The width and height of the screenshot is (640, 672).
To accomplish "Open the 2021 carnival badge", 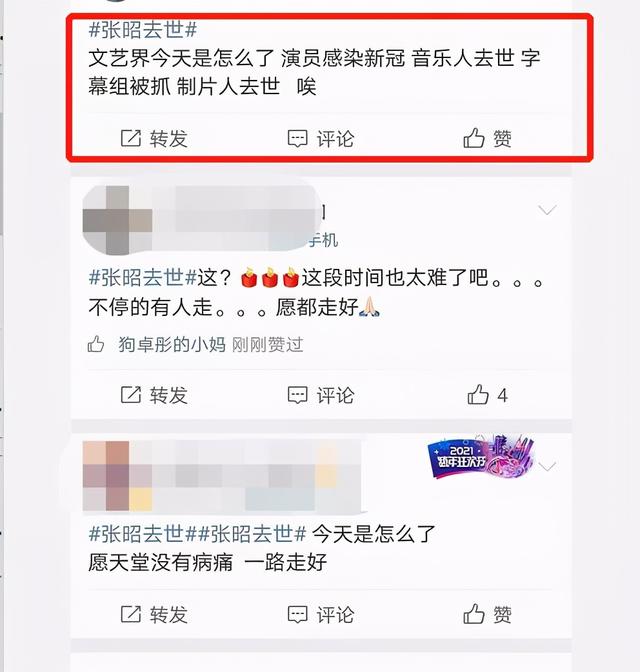I will pyautogui.click(x=481, y=457).
